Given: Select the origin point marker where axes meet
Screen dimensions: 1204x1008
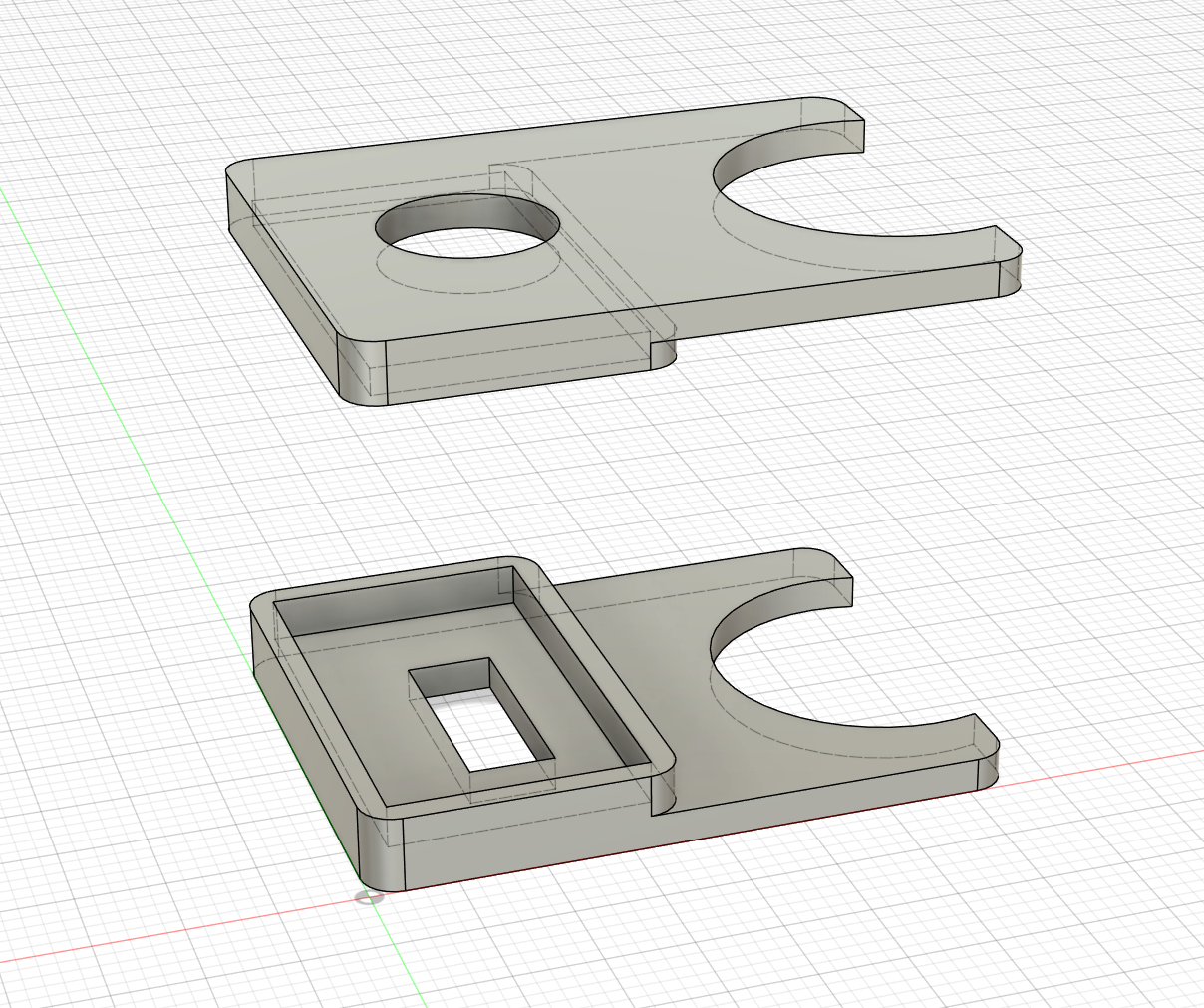Looking at the screenshot, I should [369, 898].
